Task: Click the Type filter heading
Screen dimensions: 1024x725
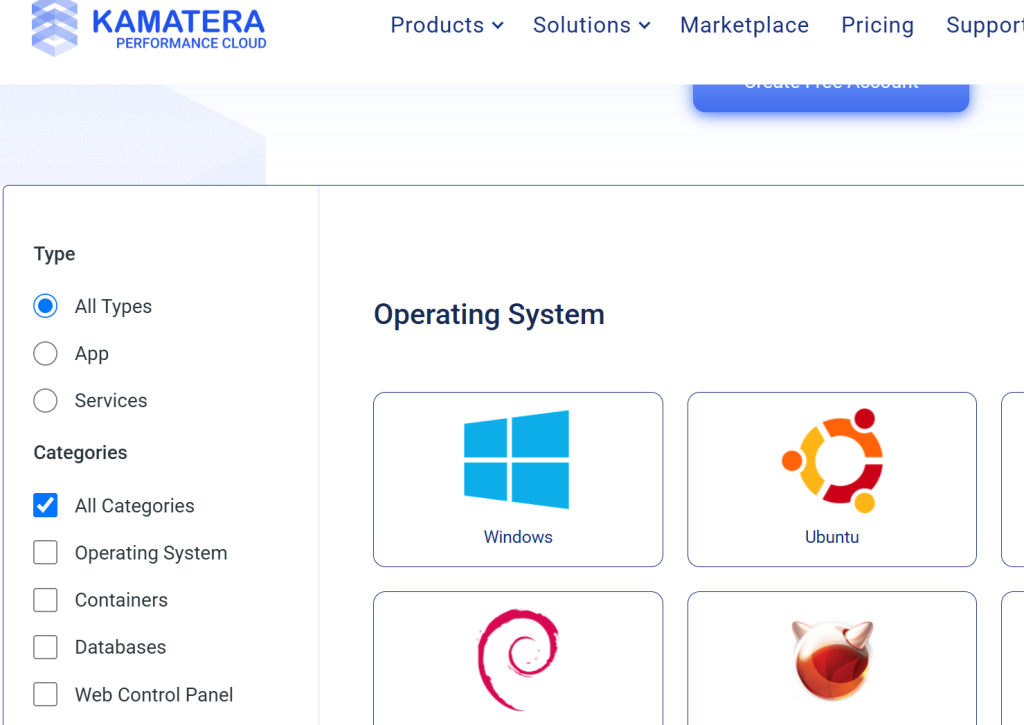Action: (x=54, y=254)
